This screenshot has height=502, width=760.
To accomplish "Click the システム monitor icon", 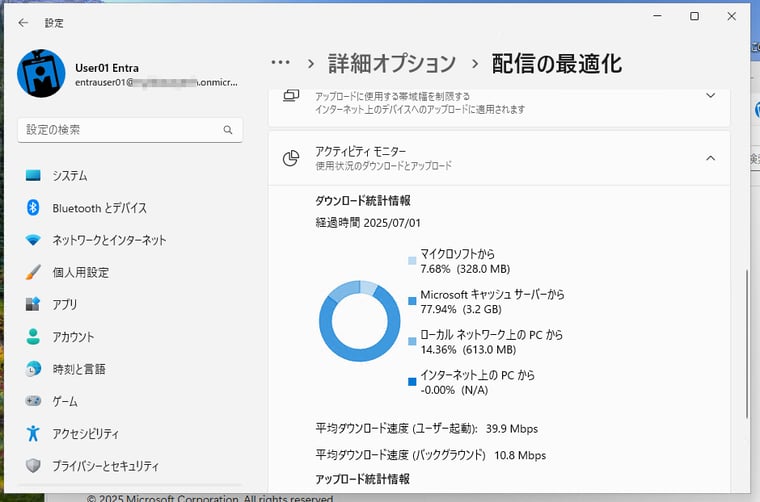I will [x=33, y=175].
